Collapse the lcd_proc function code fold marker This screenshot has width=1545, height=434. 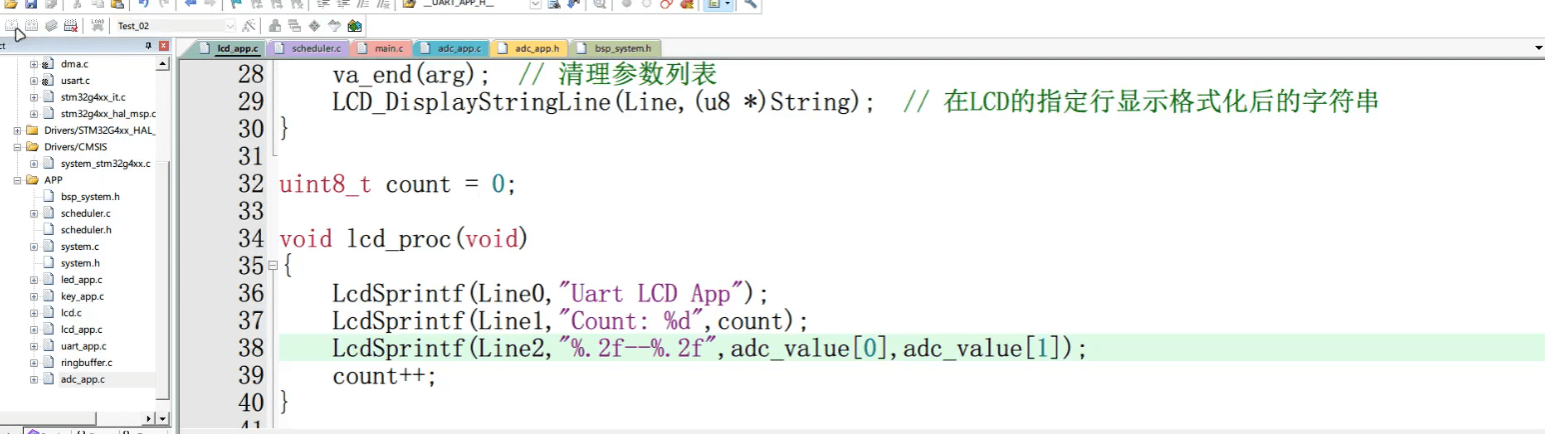[273, 266]
